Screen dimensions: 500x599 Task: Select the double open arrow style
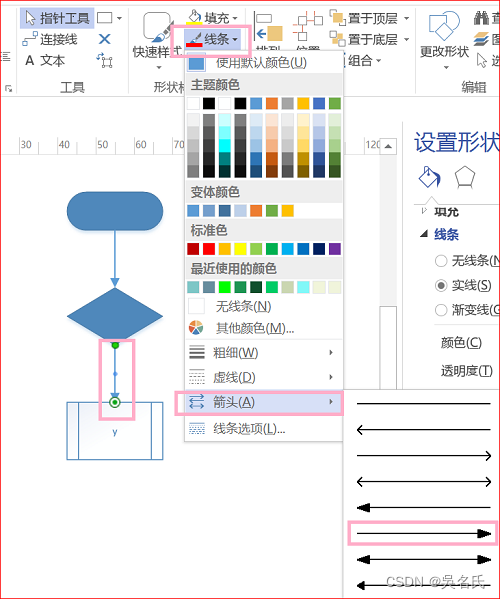coord(423,481)
